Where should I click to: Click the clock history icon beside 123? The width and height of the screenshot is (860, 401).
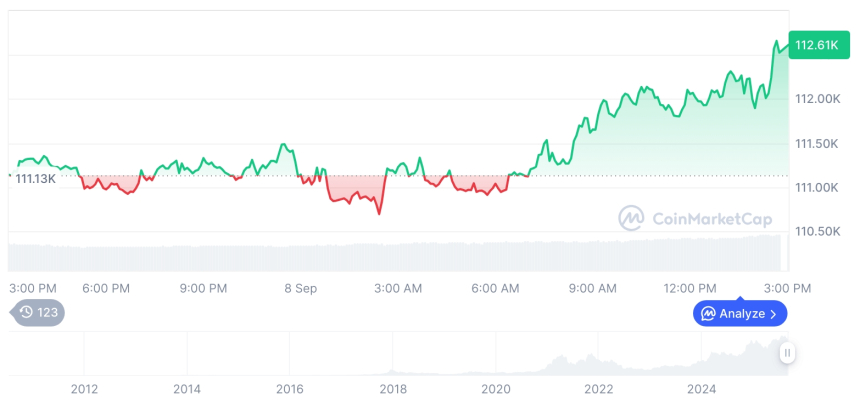point(27,312)
